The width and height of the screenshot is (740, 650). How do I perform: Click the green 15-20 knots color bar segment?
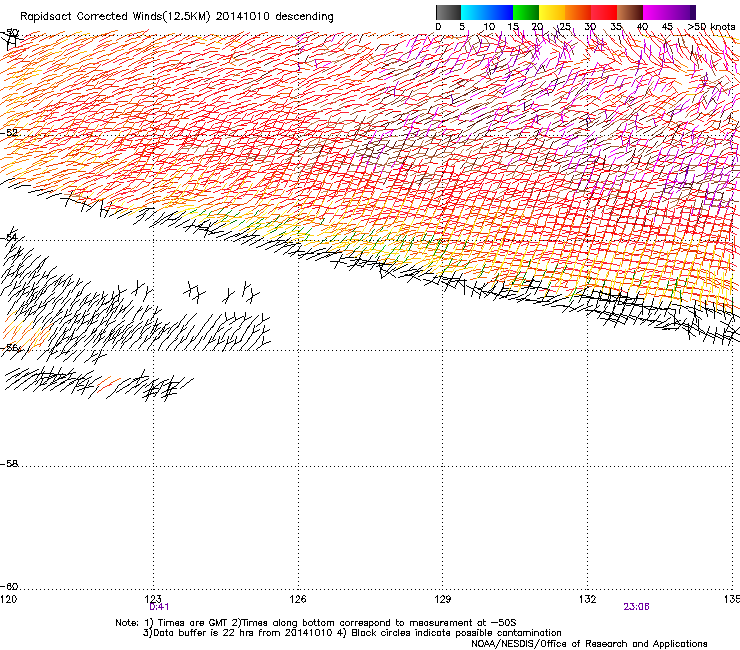click(x=526, y=12)
